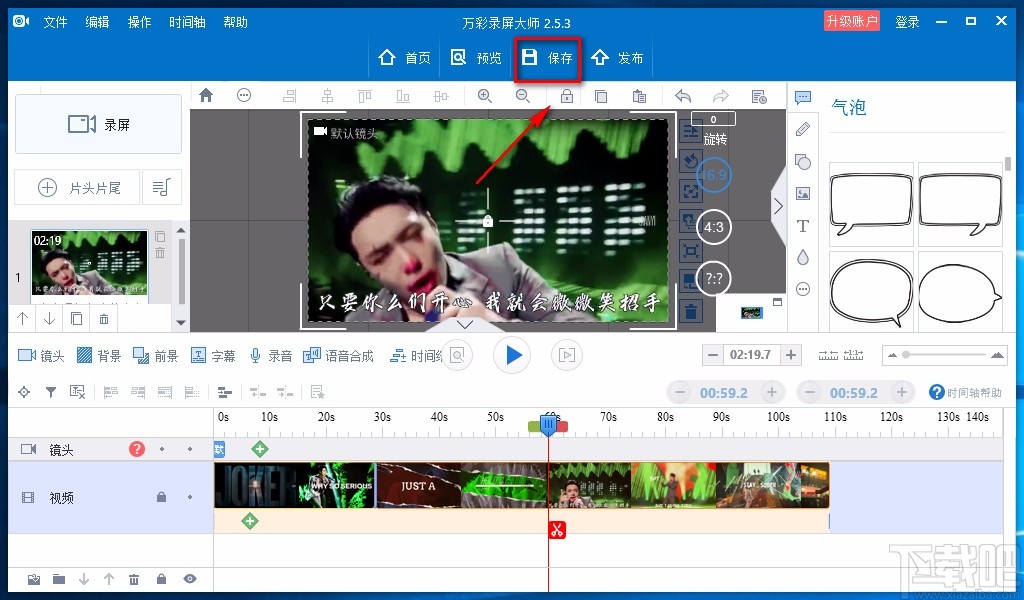
Task: Save project with 保存 button
Action: pos(547,58)
